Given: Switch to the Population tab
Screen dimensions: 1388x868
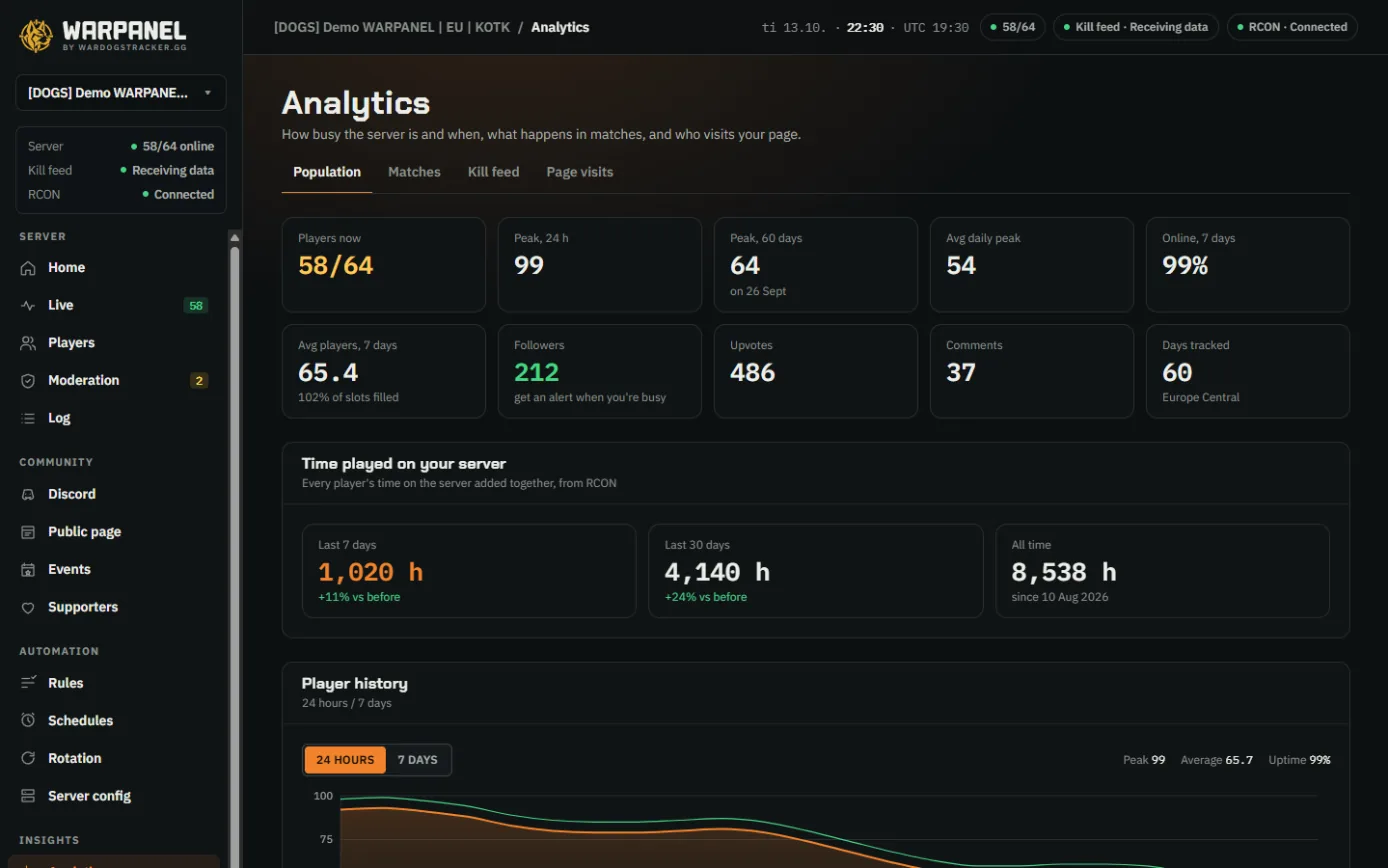Looking at the screenshot, I should click(327, 172).
